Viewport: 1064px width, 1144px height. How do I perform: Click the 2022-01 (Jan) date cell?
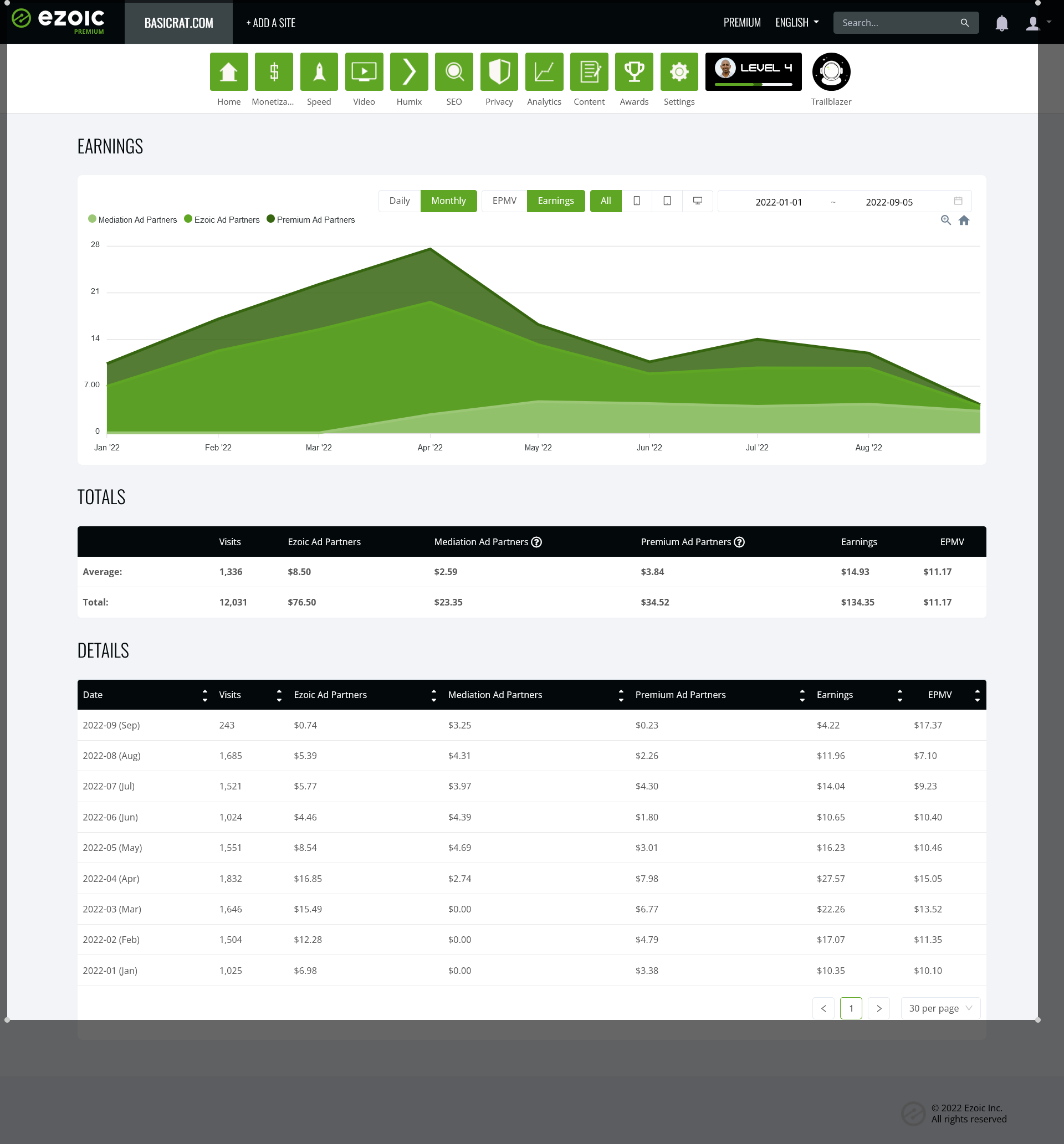pos(110,971)
